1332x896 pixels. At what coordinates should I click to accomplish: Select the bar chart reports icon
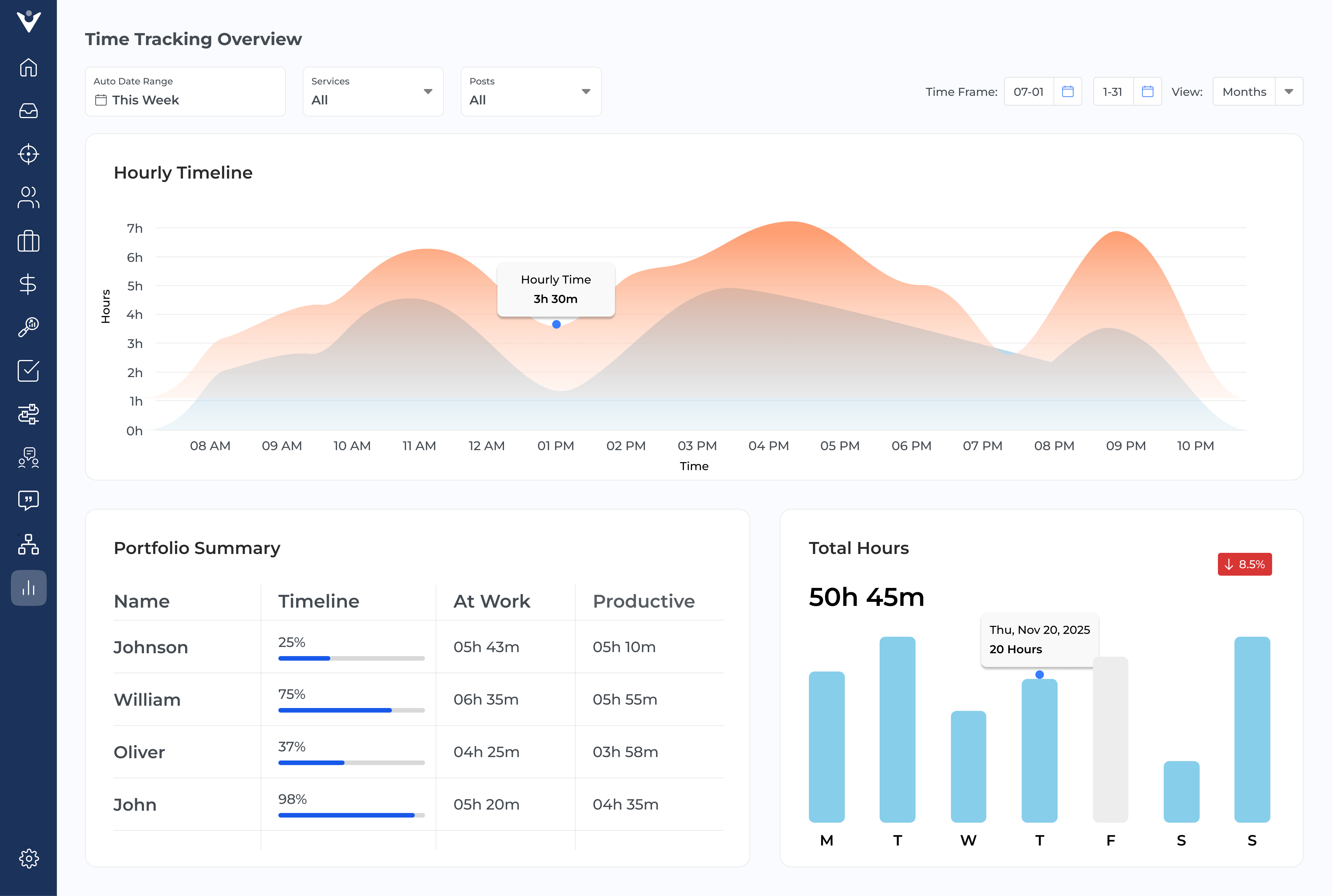click(28, 587)
